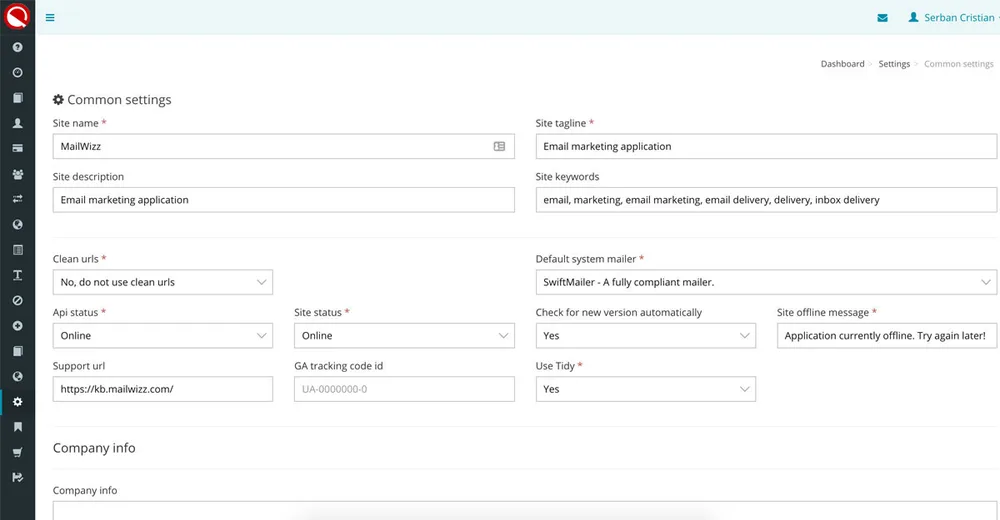The image size is (1000, 520).
Task: Open Check for new version automatically dropdown
Action: (x=645, y=336)
